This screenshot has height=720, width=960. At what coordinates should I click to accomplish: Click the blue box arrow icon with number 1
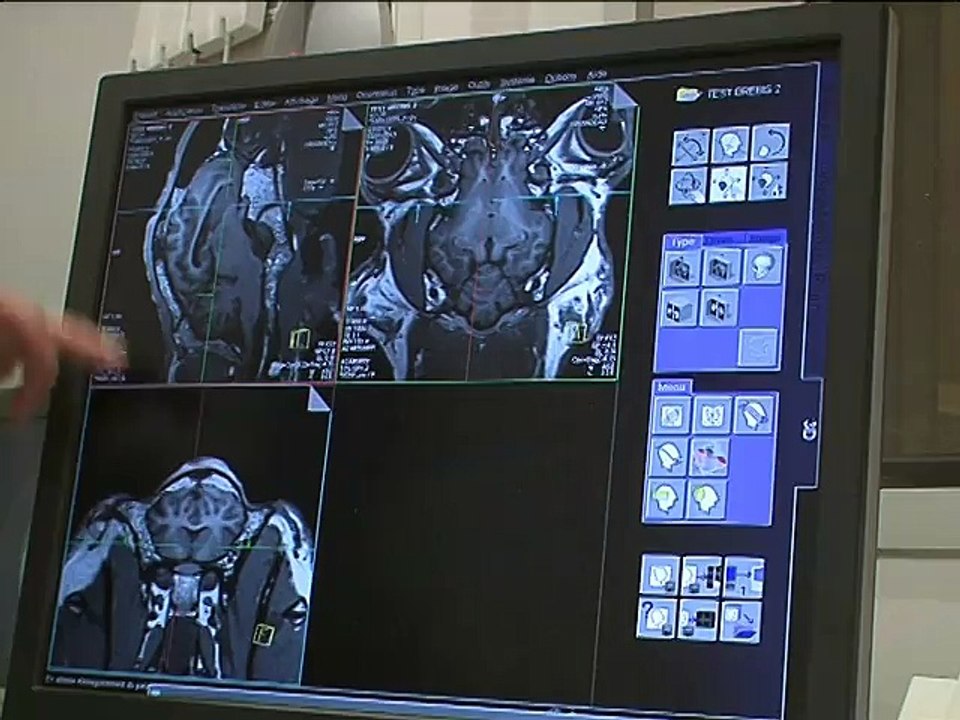coord(743,578)
